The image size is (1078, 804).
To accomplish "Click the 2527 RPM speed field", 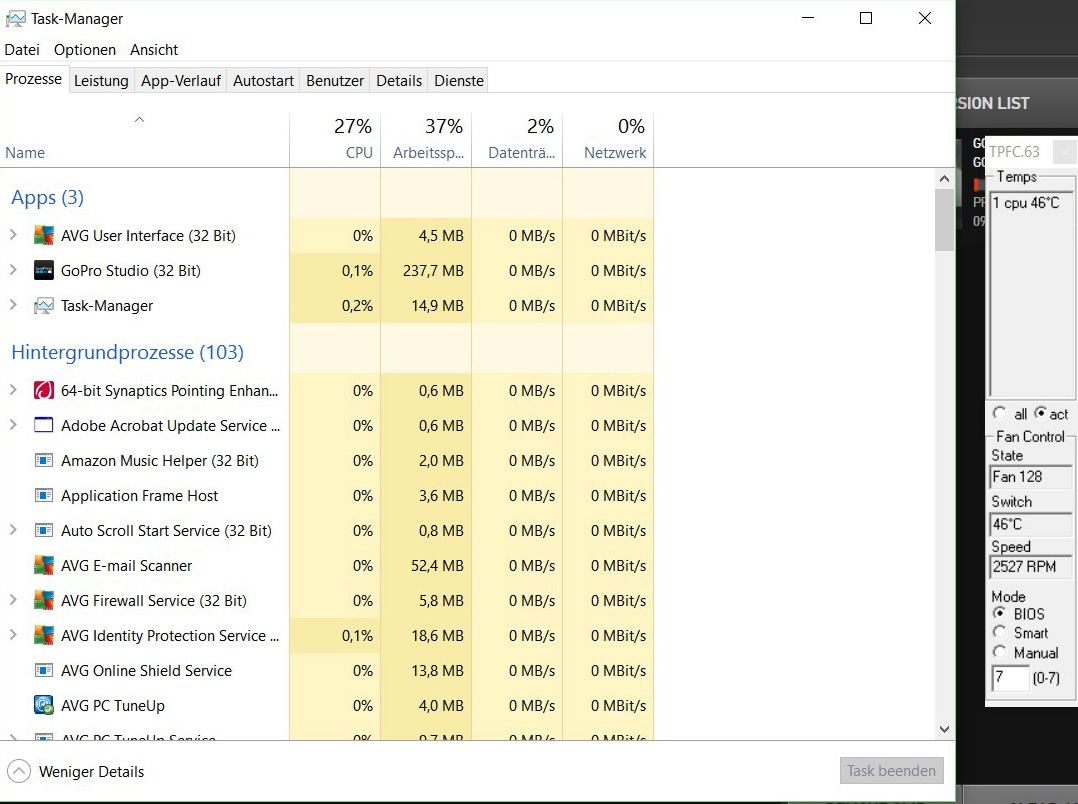I will (1031, 567).
